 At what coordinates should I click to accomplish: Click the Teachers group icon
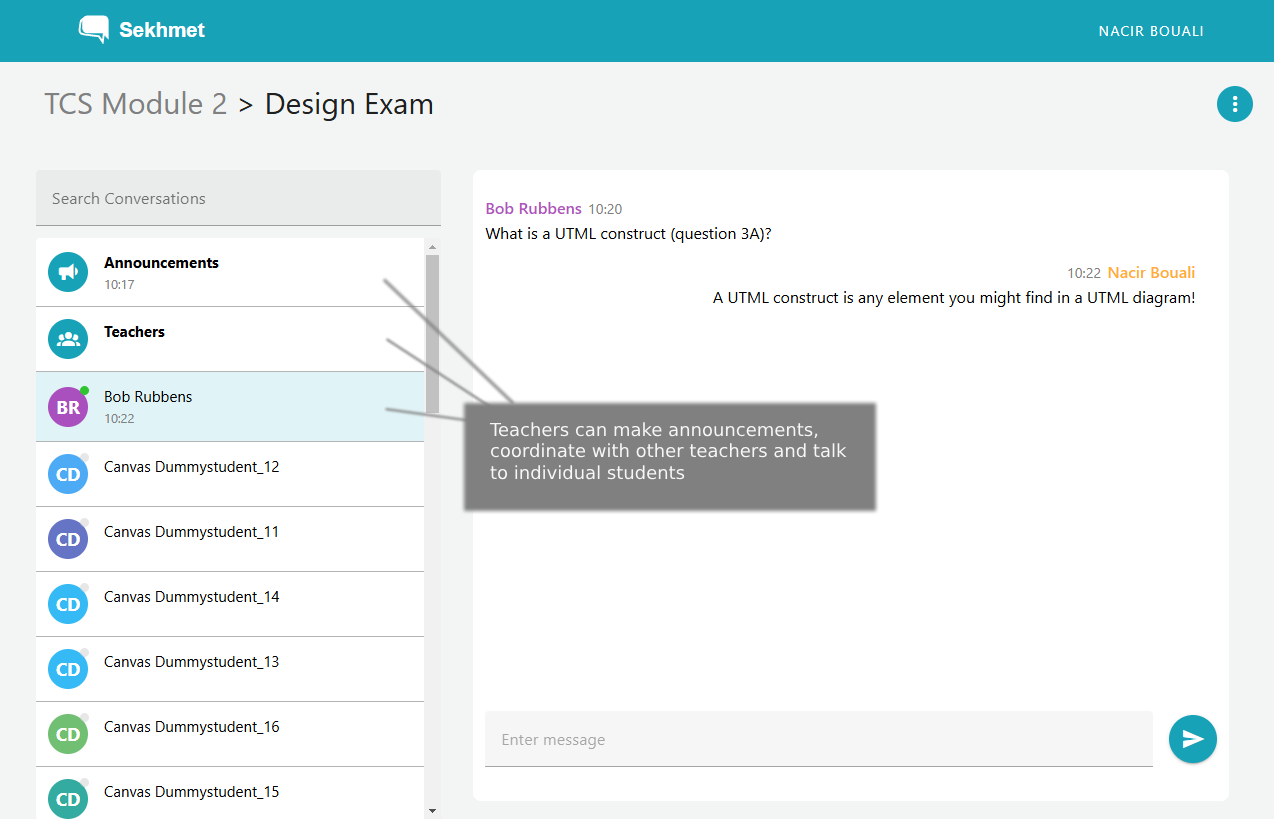click(x=68, y=339)
